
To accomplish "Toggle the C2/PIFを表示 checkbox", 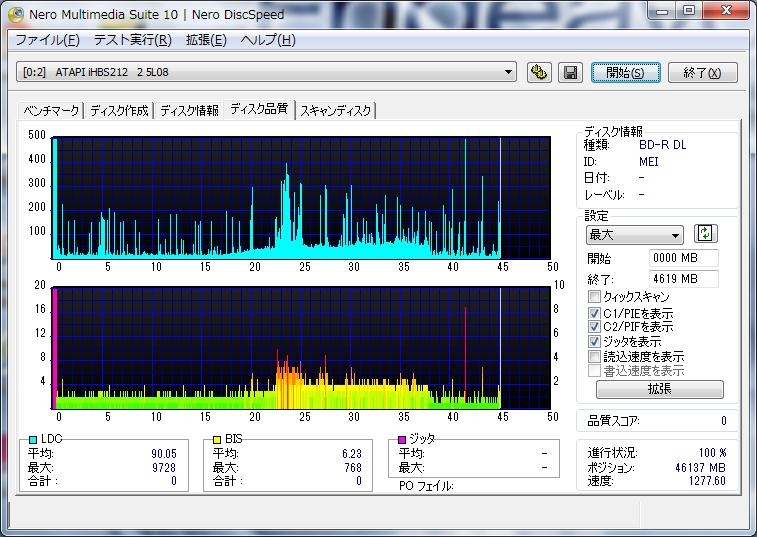I will pos(594,326).
